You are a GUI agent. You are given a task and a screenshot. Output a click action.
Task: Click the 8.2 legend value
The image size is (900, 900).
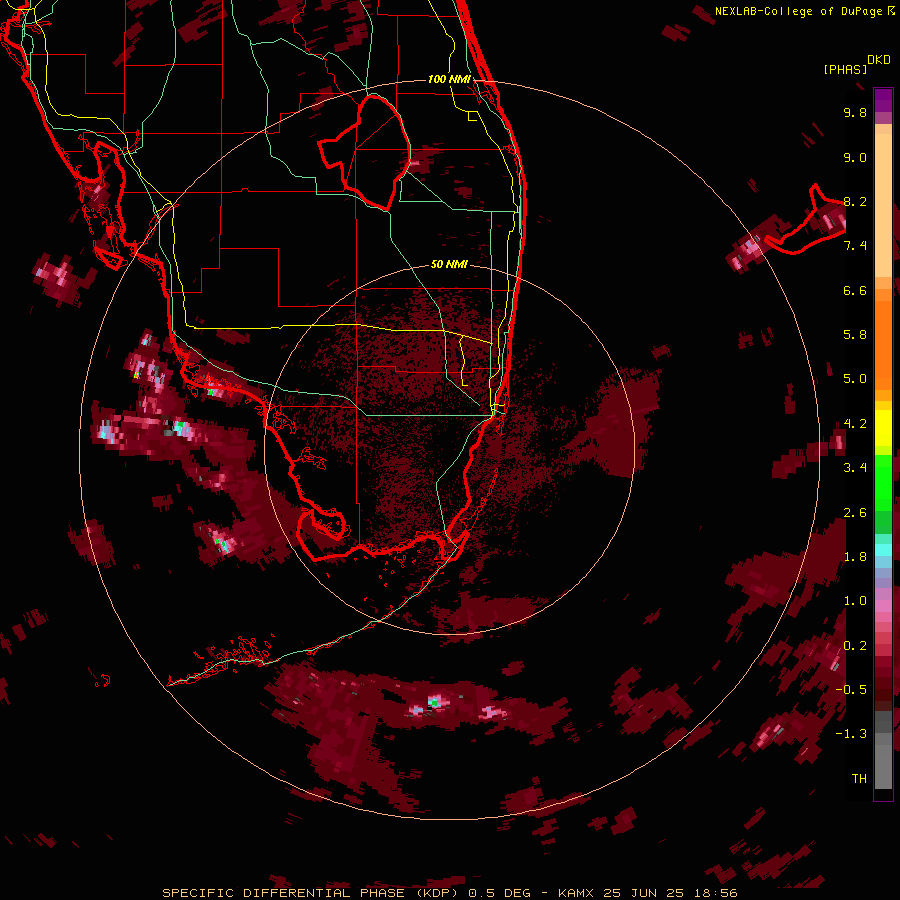tap(855, 201)
